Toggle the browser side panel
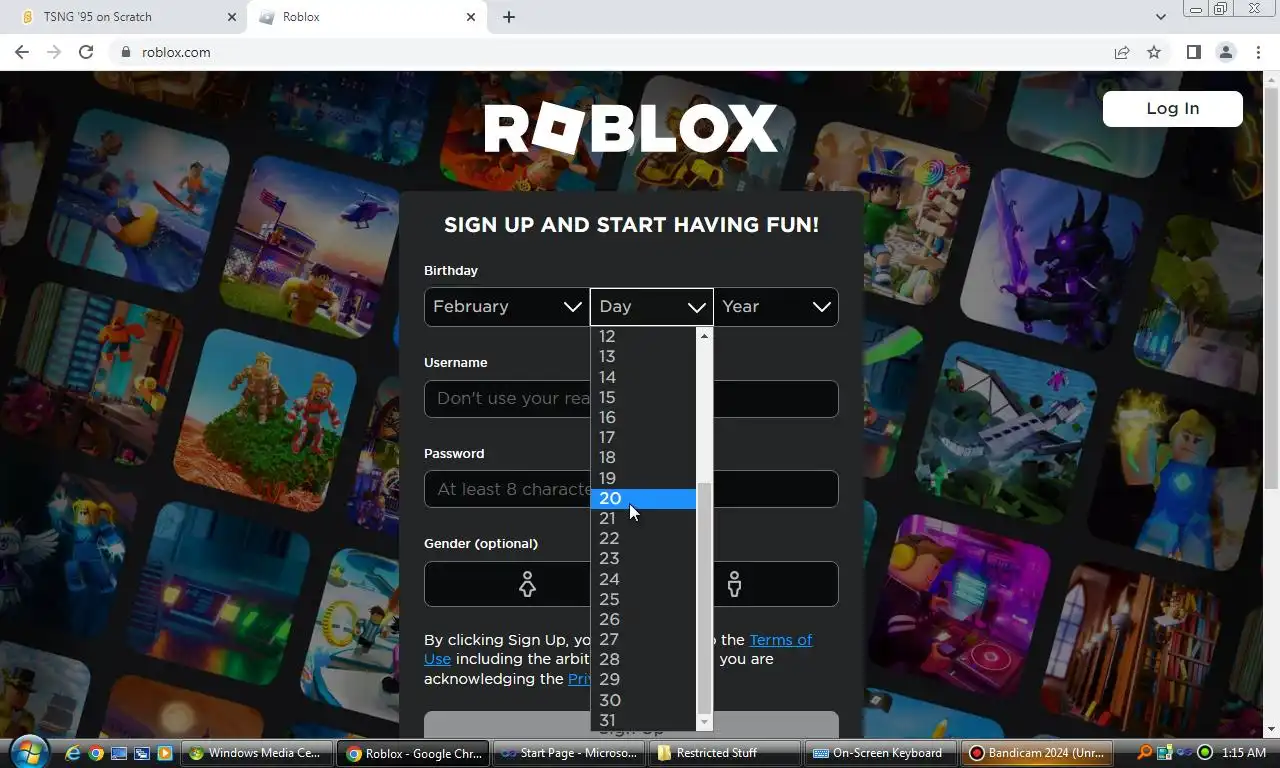This screenshot has width=1280, height=768. [x=1193, y=52]
